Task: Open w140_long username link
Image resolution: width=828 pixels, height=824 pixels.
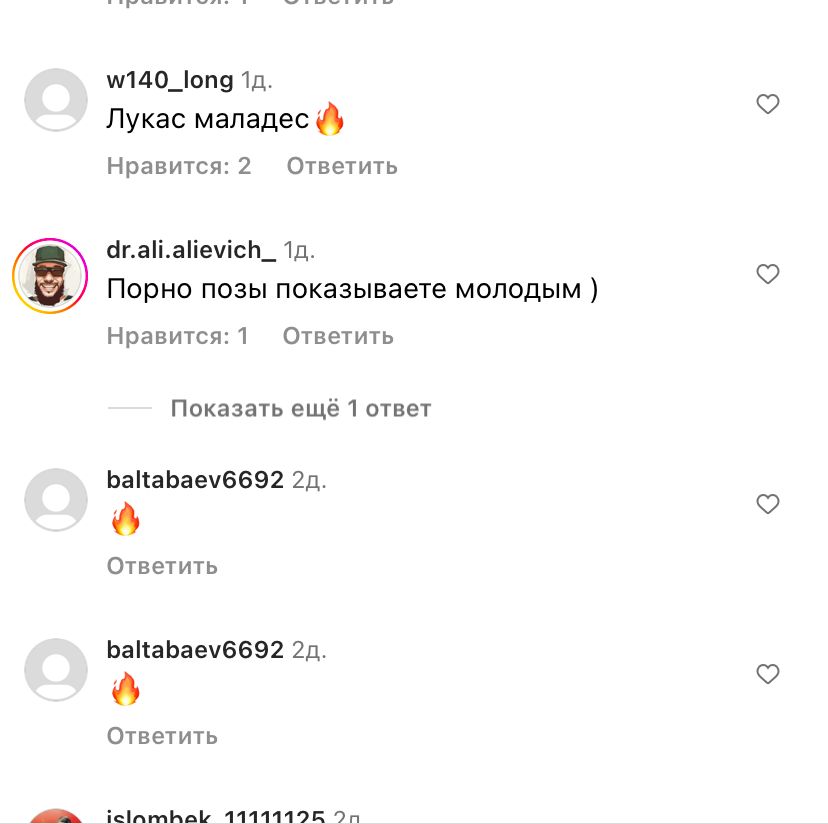Action: (x=170, y=80)
